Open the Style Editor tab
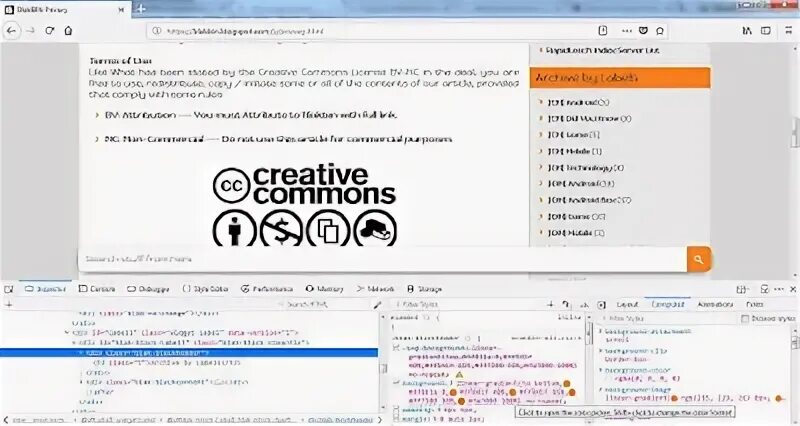Viewport: 800px width, 426px height. point(205,289)
